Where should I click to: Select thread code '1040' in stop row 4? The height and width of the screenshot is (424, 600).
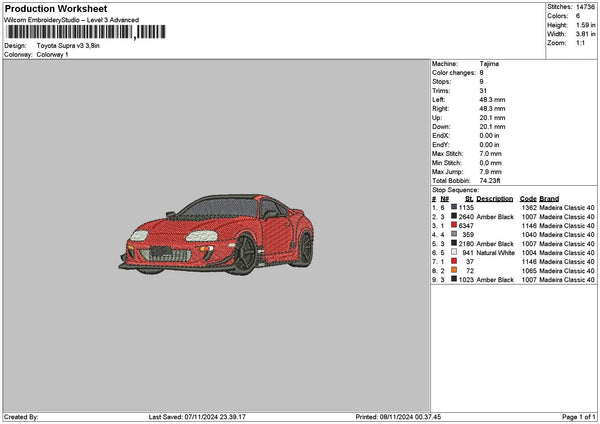[529, 235]
